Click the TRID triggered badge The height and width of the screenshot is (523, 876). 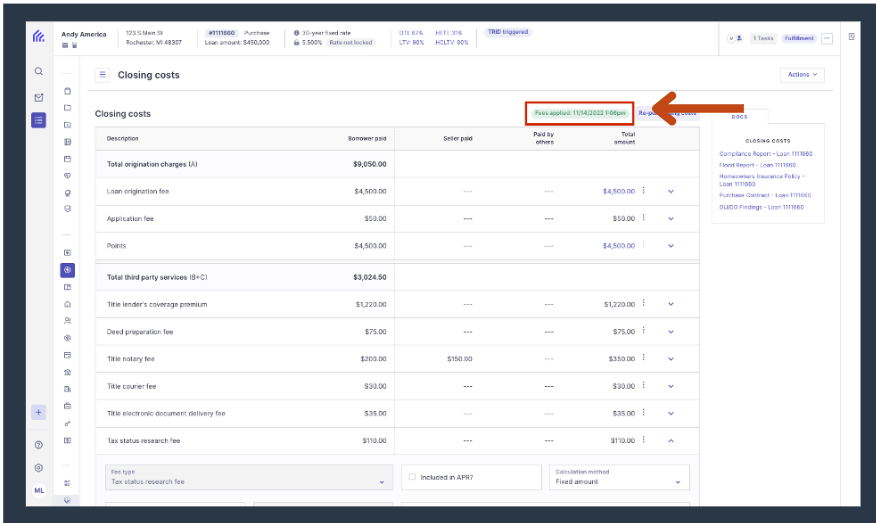click(x=507, y=32)
